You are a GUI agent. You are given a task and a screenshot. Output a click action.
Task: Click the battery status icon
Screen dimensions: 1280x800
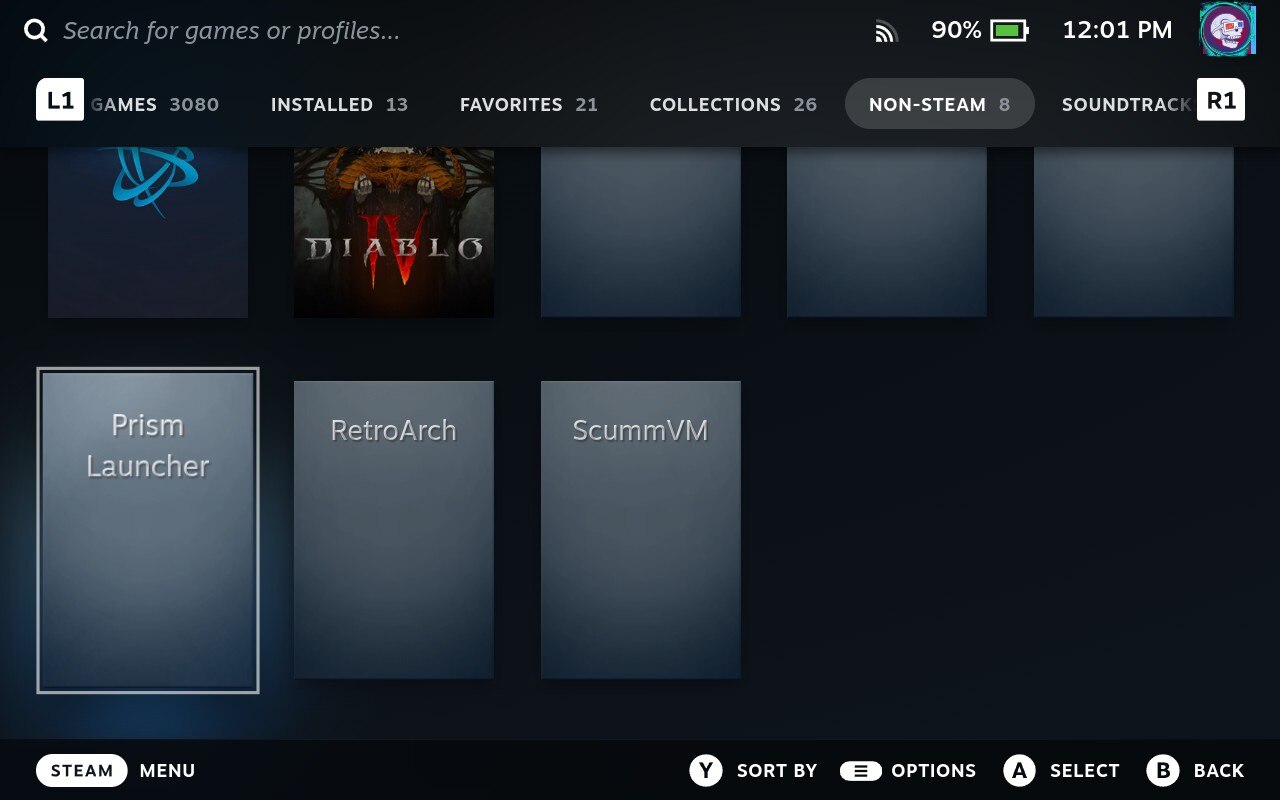(1008, 31)
